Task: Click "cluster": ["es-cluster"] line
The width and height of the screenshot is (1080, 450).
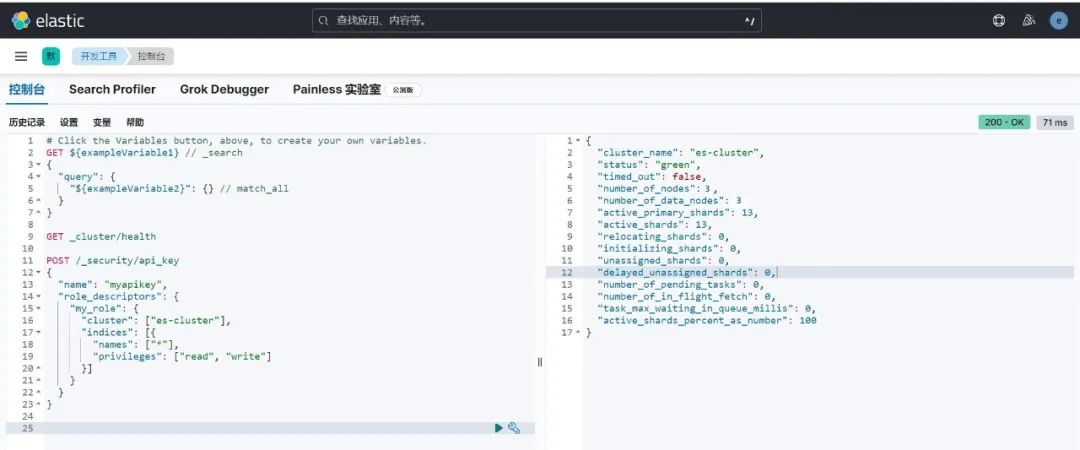Action: point(156,320)
